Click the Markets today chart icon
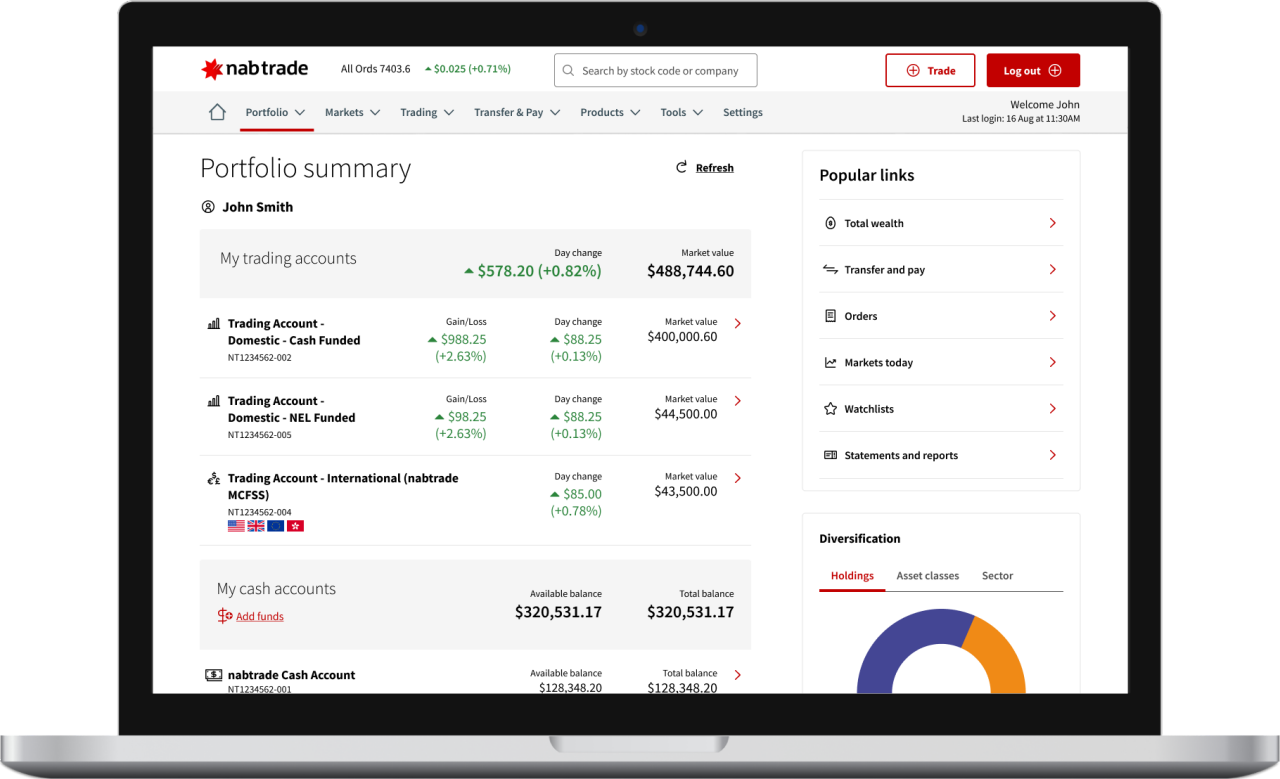1280x779 pixels. 830,363
